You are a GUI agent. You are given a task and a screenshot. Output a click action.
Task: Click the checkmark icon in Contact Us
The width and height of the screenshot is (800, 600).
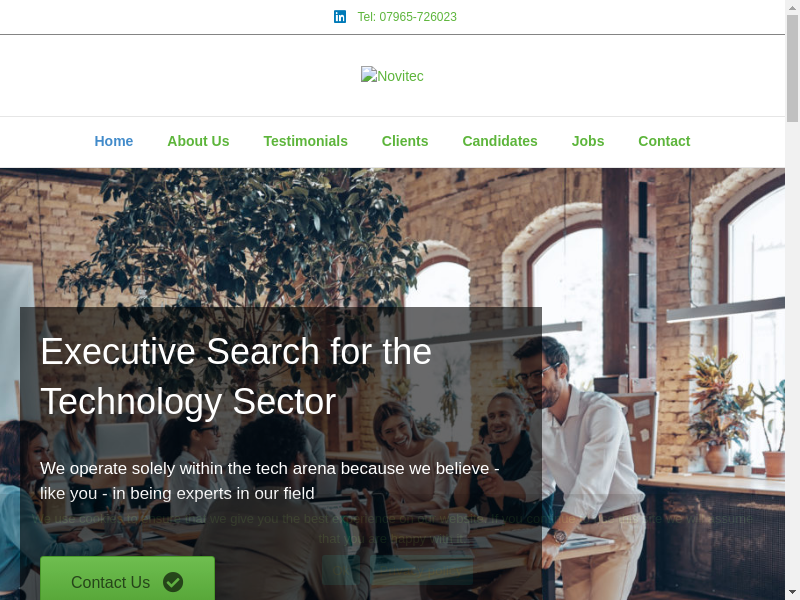click(173, 582)
